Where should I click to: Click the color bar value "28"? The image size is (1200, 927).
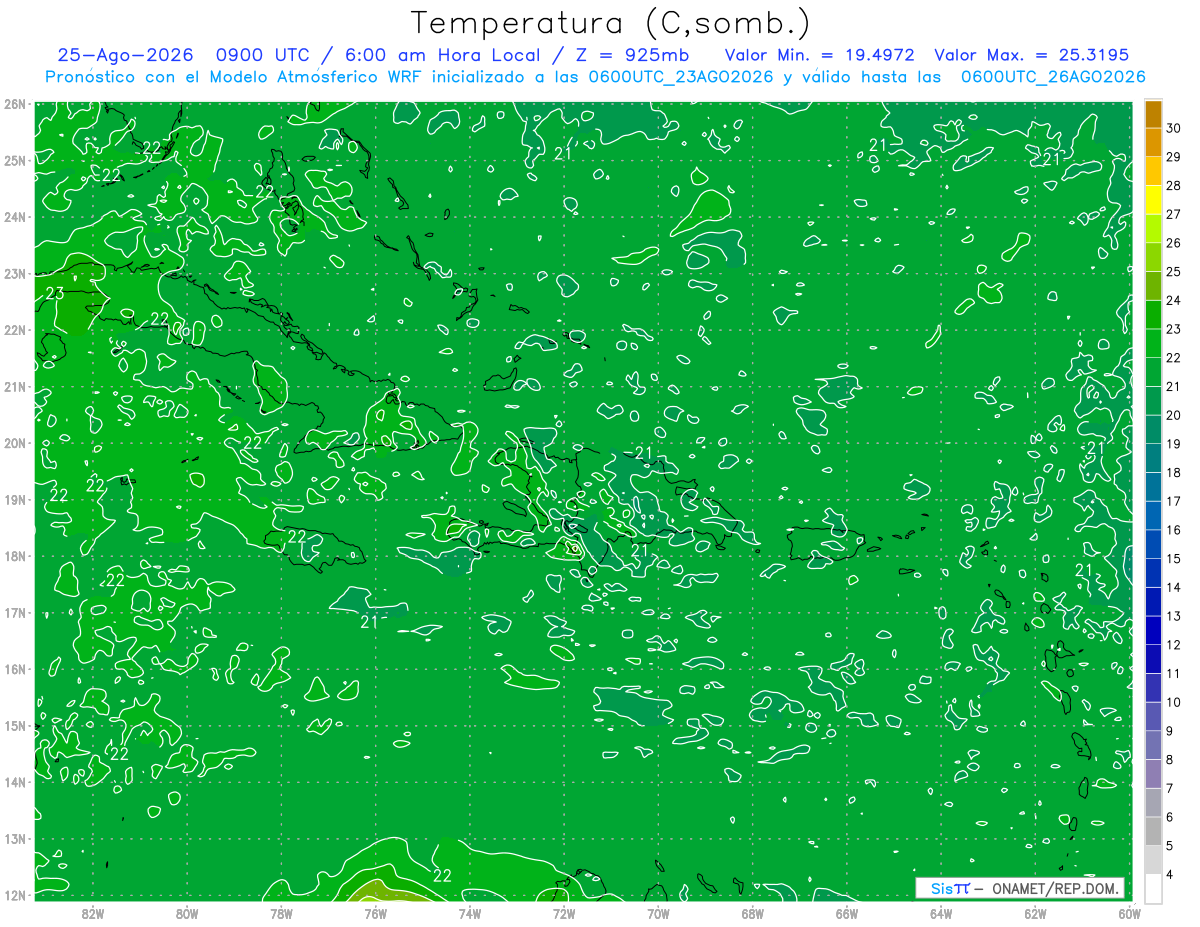tap(1174, 185)
